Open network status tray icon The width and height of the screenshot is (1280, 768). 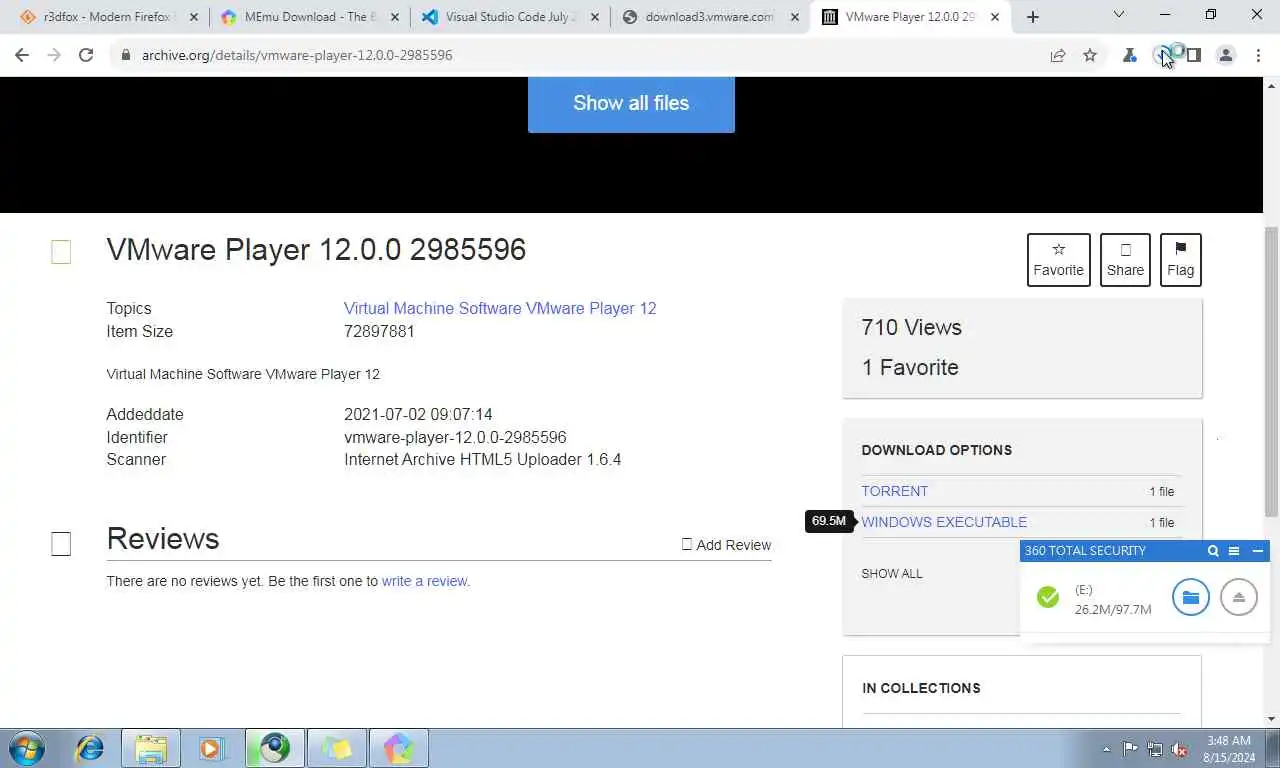[x=1155, y=749]
